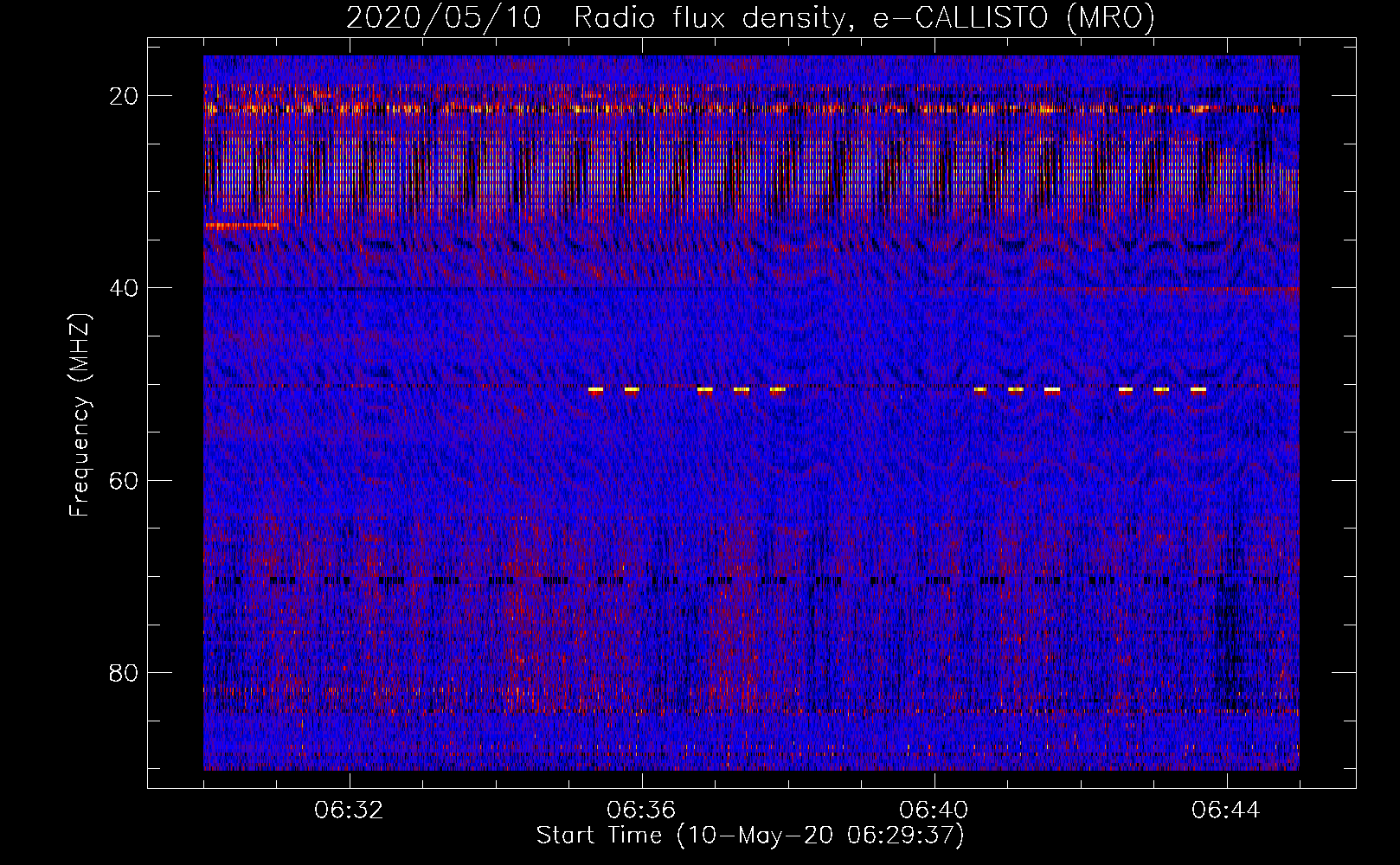Click the 06:32 time tick label

(349, 811)
